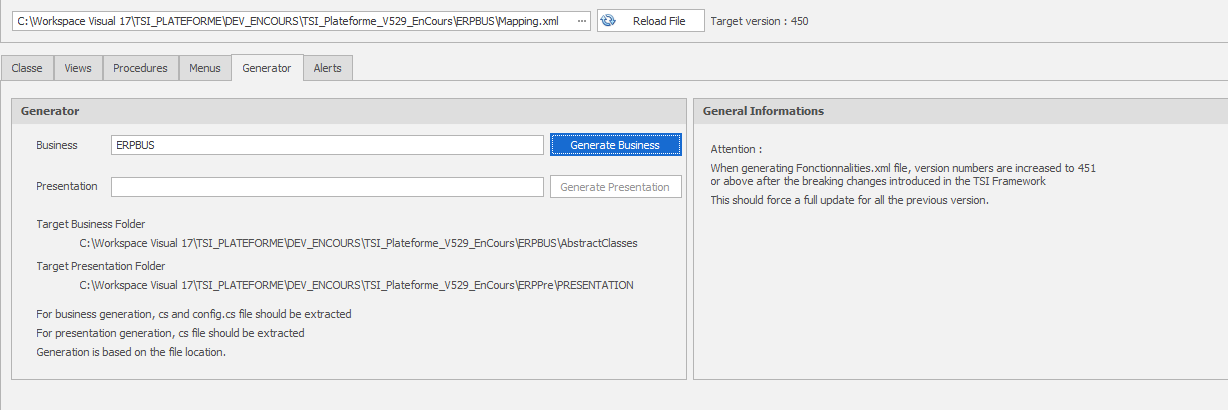
Task: Click the Generator panel header
Action: coord(348,111)
